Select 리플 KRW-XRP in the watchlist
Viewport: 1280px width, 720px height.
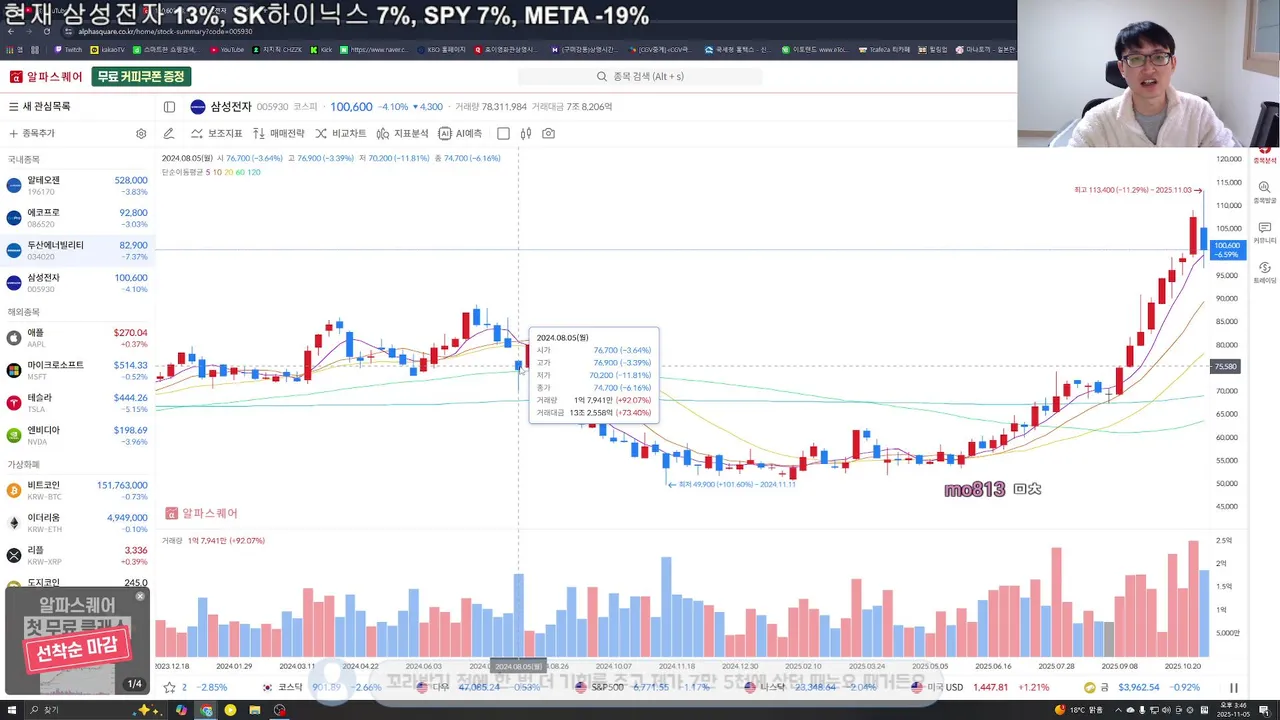(77, 555)
